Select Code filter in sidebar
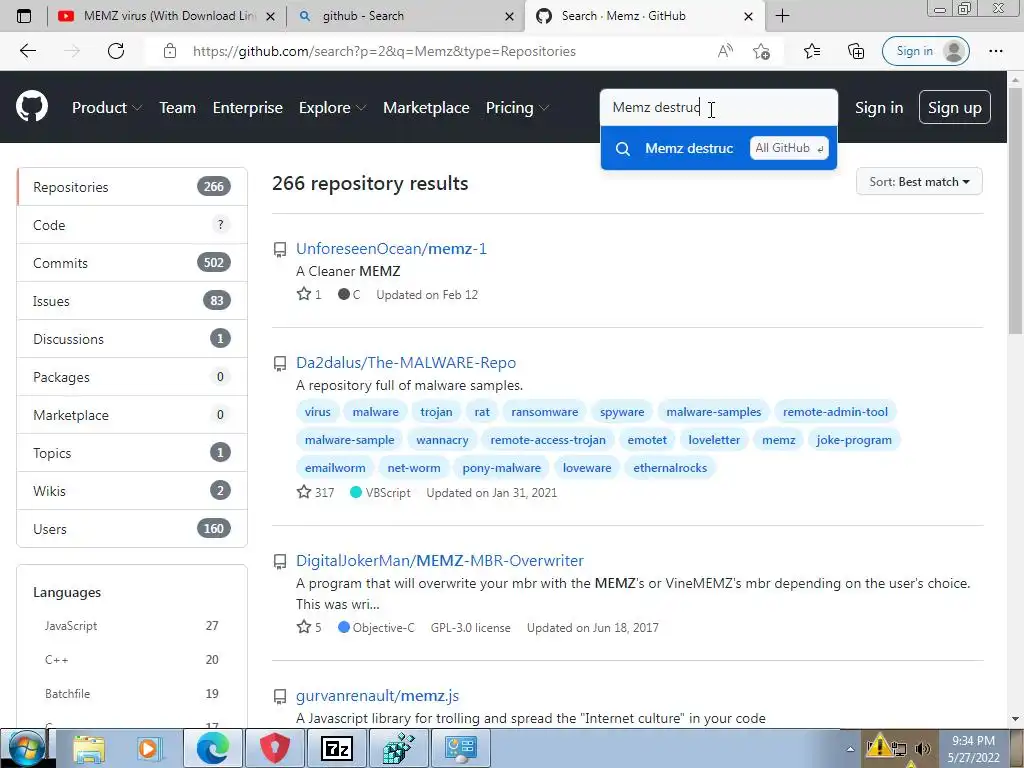Image resolution: width=1024 pixels, height=768 pixels. click(x=132, y=225)
